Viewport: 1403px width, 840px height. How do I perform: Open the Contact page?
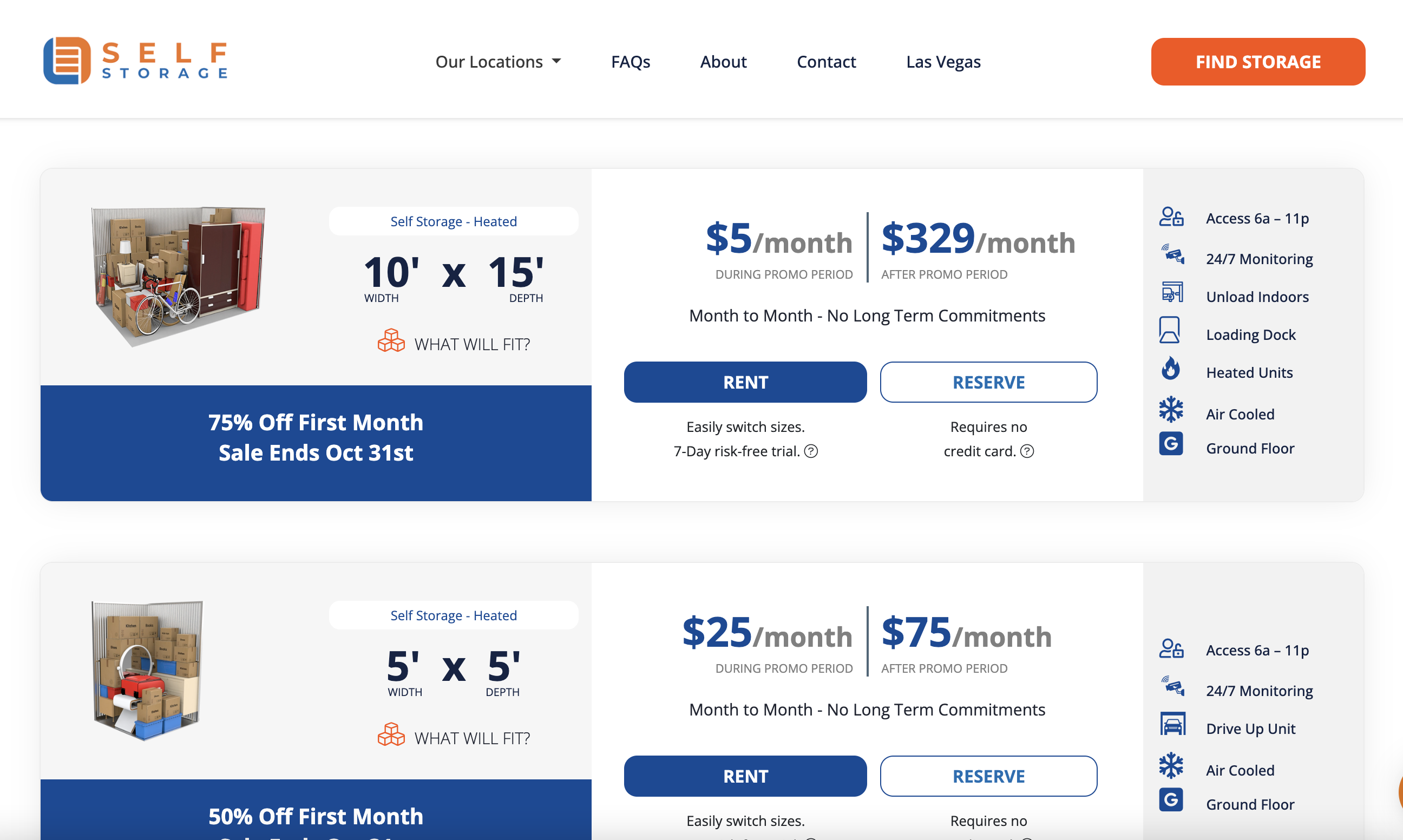point(827,62)
